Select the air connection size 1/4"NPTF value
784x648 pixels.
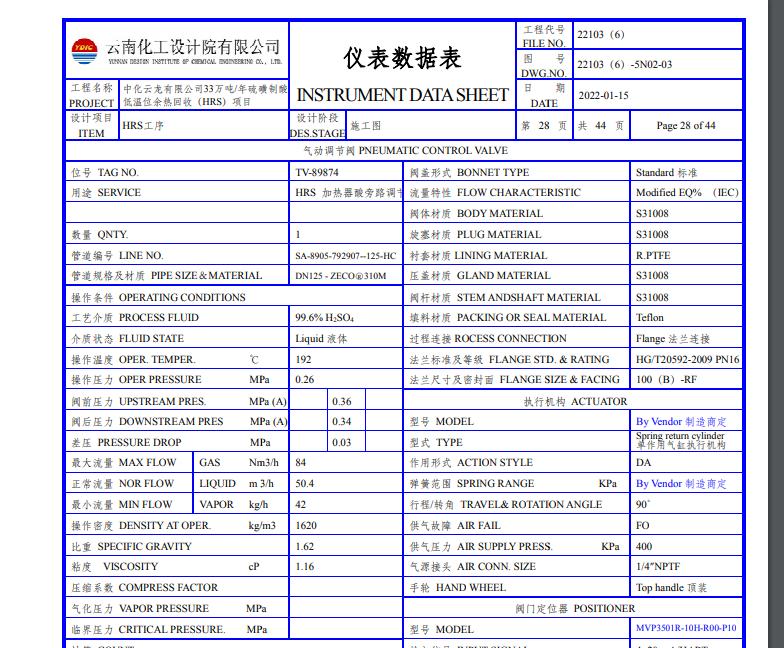(x=660, y=567)
